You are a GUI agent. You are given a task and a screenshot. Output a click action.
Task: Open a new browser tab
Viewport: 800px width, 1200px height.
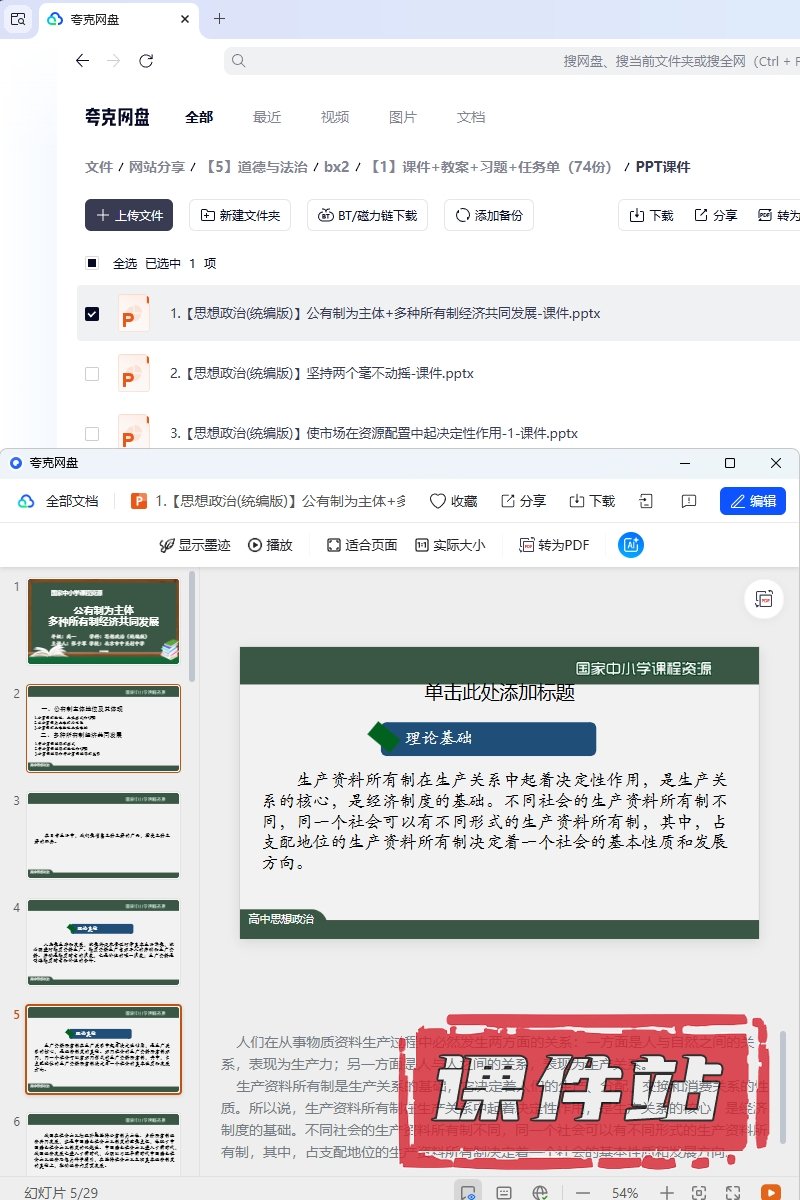(220, 19)
